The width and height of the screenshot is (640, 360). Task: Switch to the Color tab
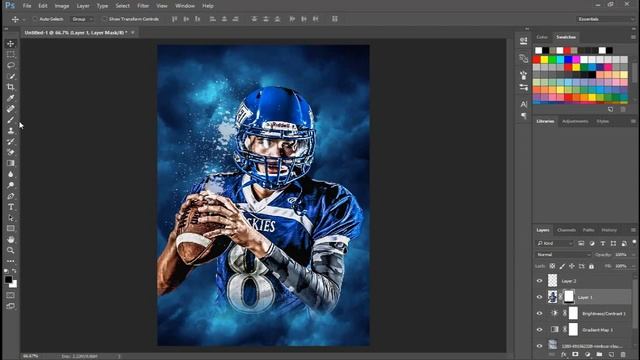click(x=542, y=37)
